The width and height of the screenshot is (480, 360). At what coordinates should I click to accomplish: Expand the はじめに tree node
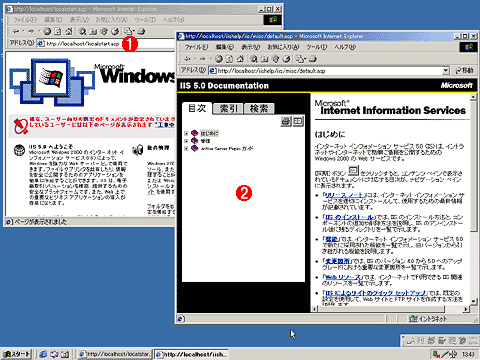(186, 133)
